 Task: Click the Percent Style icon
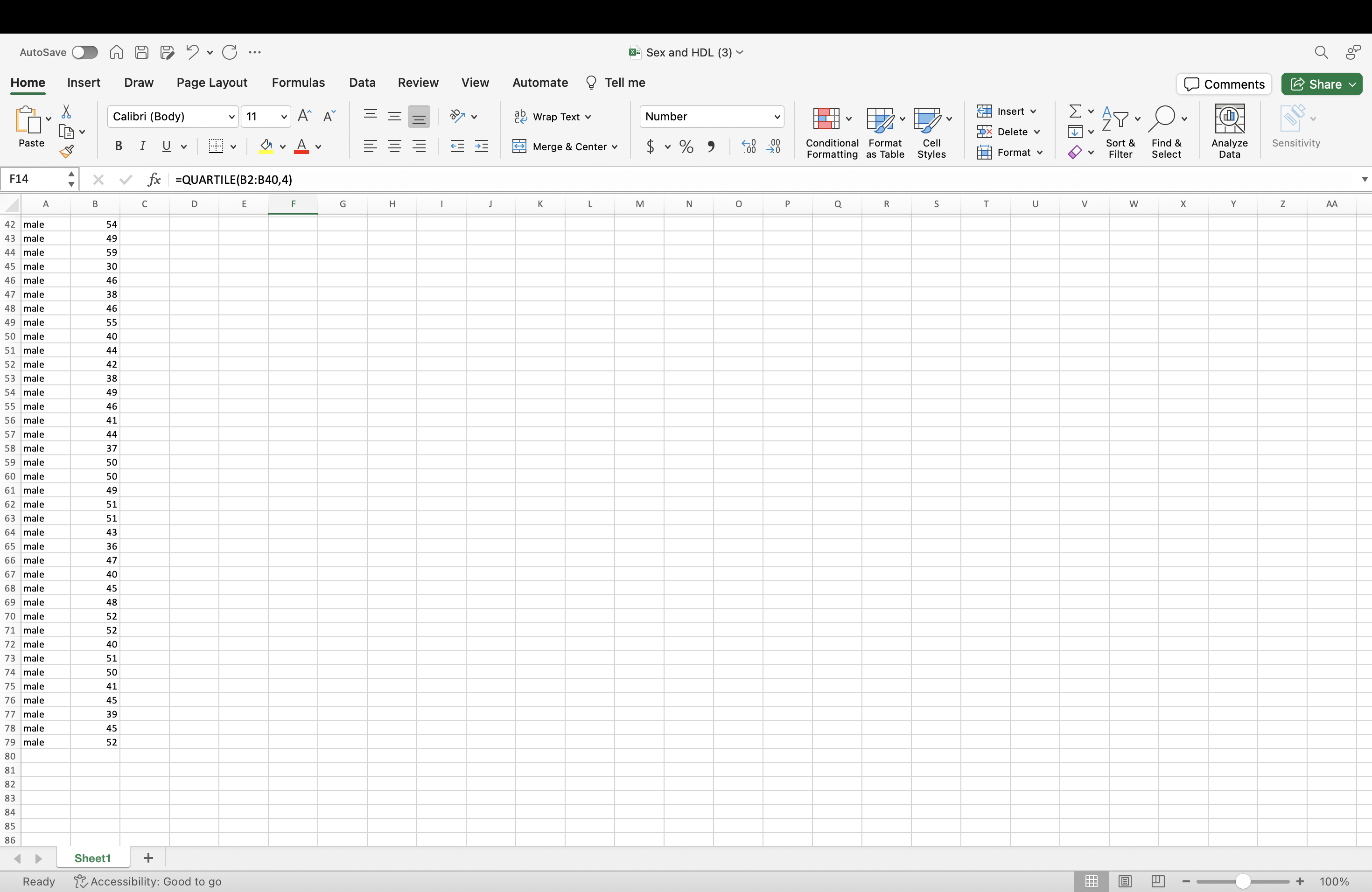[686, 146]
